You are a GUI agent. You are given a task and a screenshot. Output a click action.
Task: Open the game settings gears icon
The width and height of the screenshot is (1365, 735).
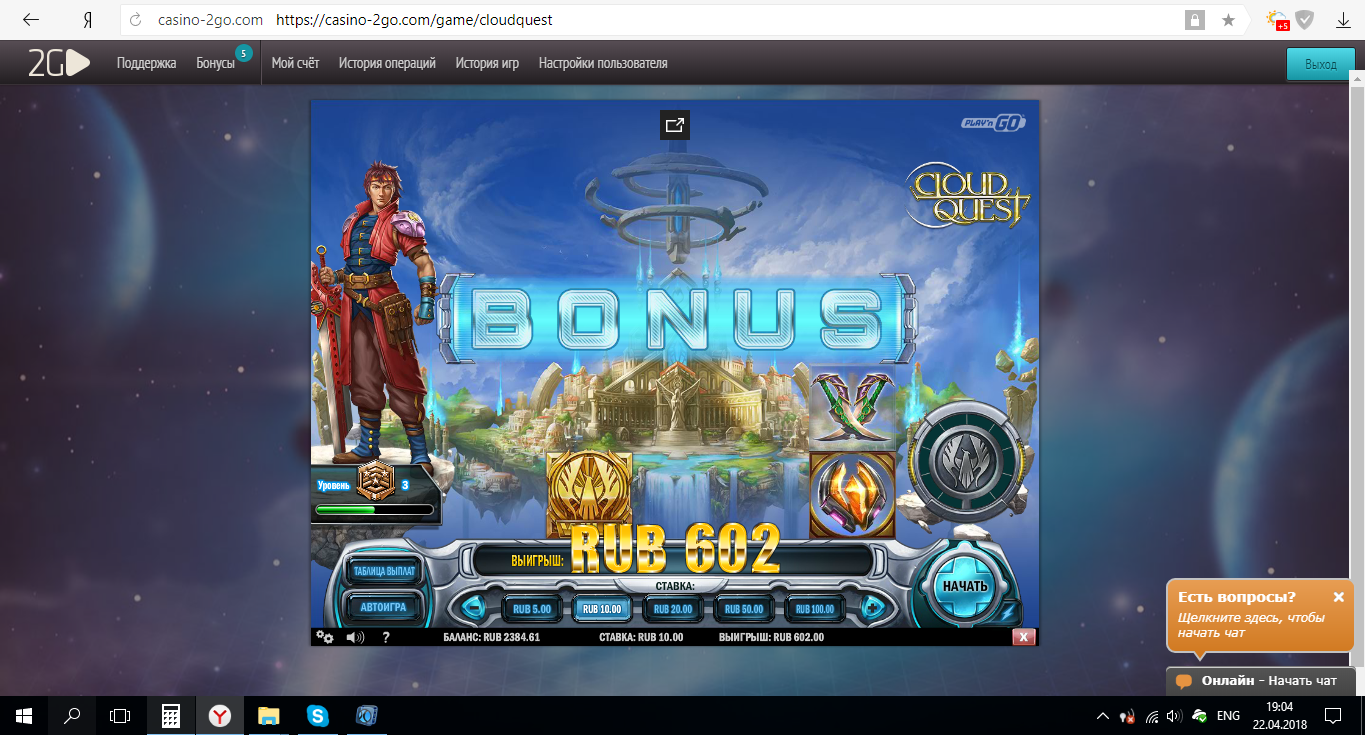tap(325, 636)
